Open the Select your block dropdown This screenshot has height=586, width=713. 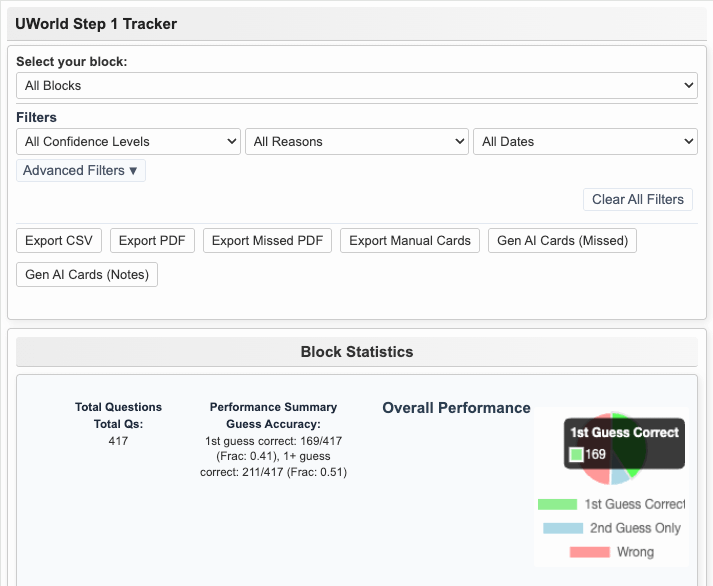pyautogui.click(x=356, y=86)
